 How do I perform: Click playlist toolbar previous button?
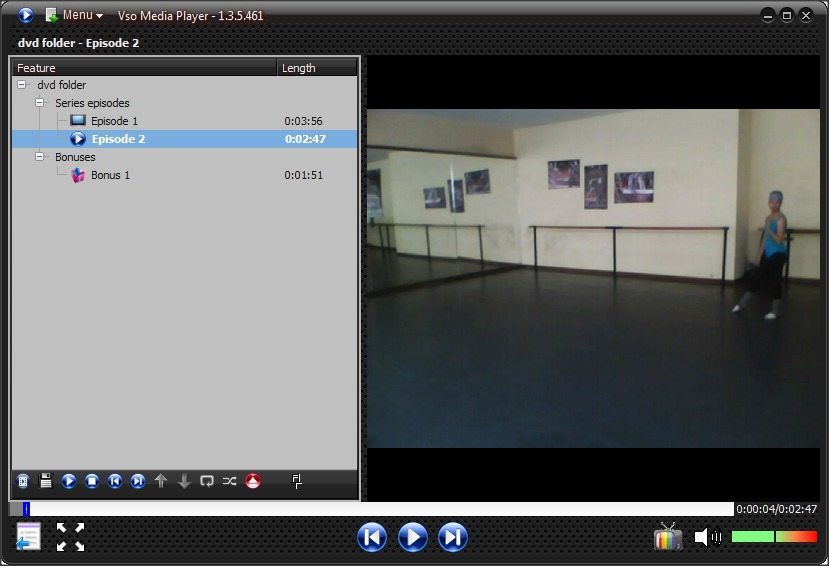coord(115,481)
